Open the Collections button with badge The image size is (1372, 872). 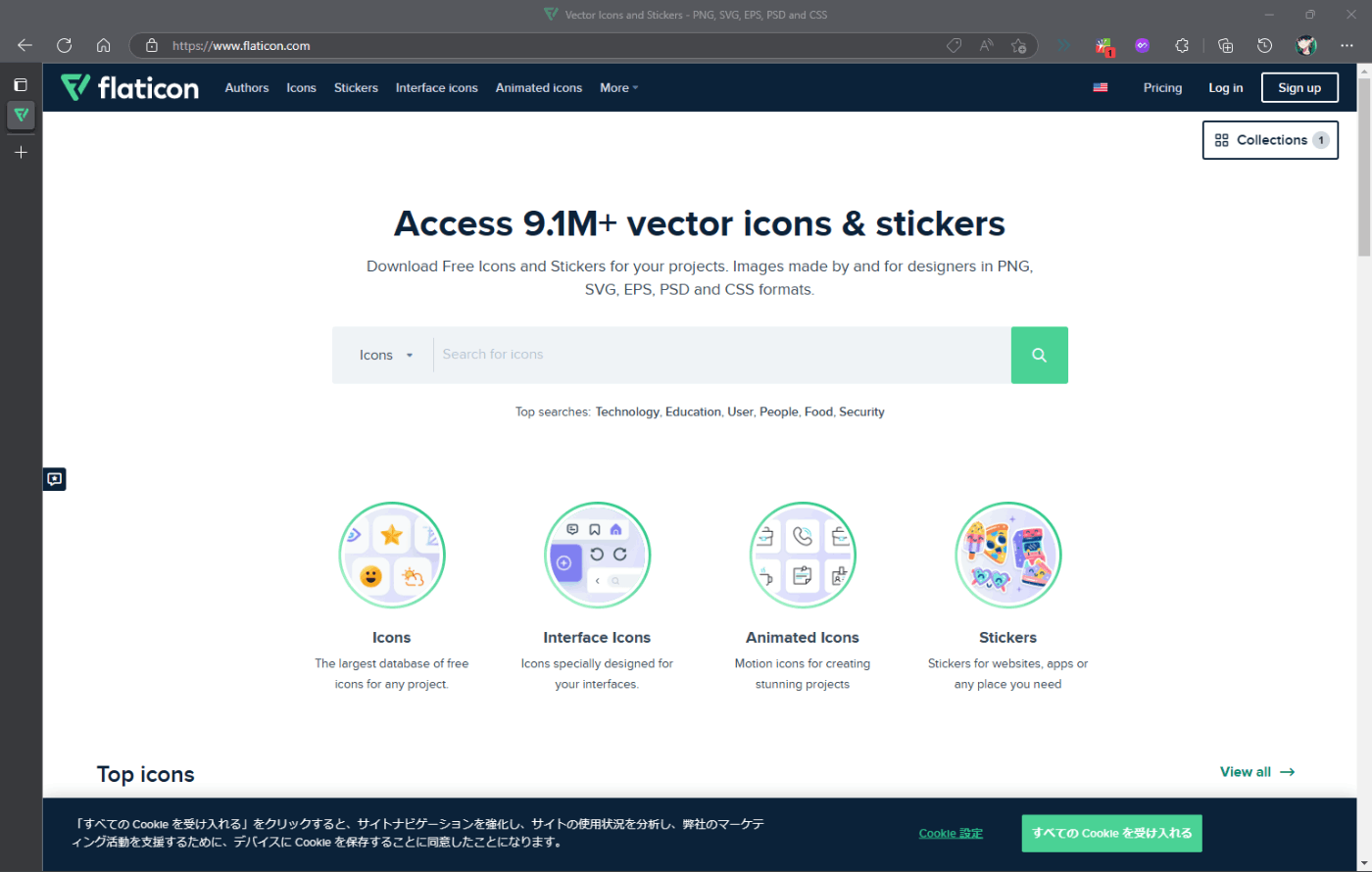(x=1270, y=140)
